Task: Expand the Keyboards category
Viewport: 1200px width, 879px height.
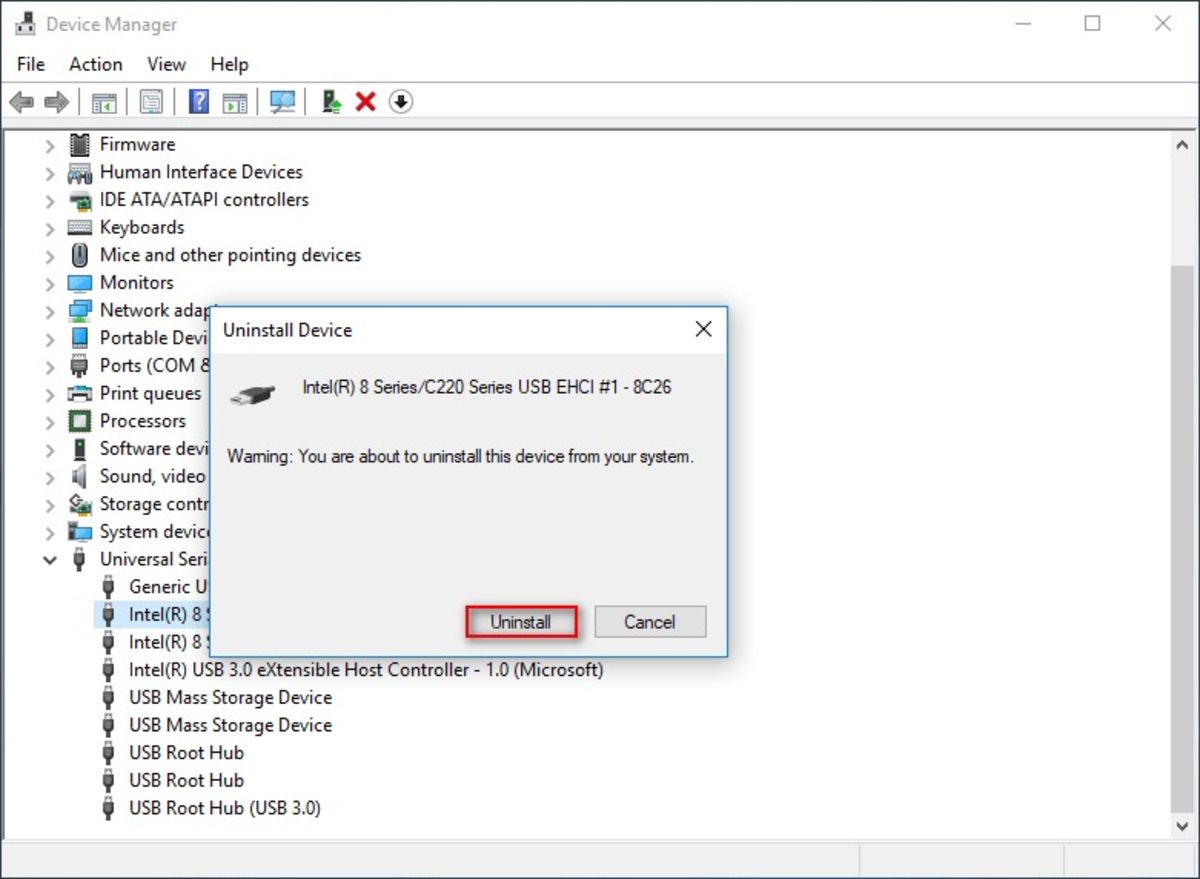Action: click(x=50, y=228)
